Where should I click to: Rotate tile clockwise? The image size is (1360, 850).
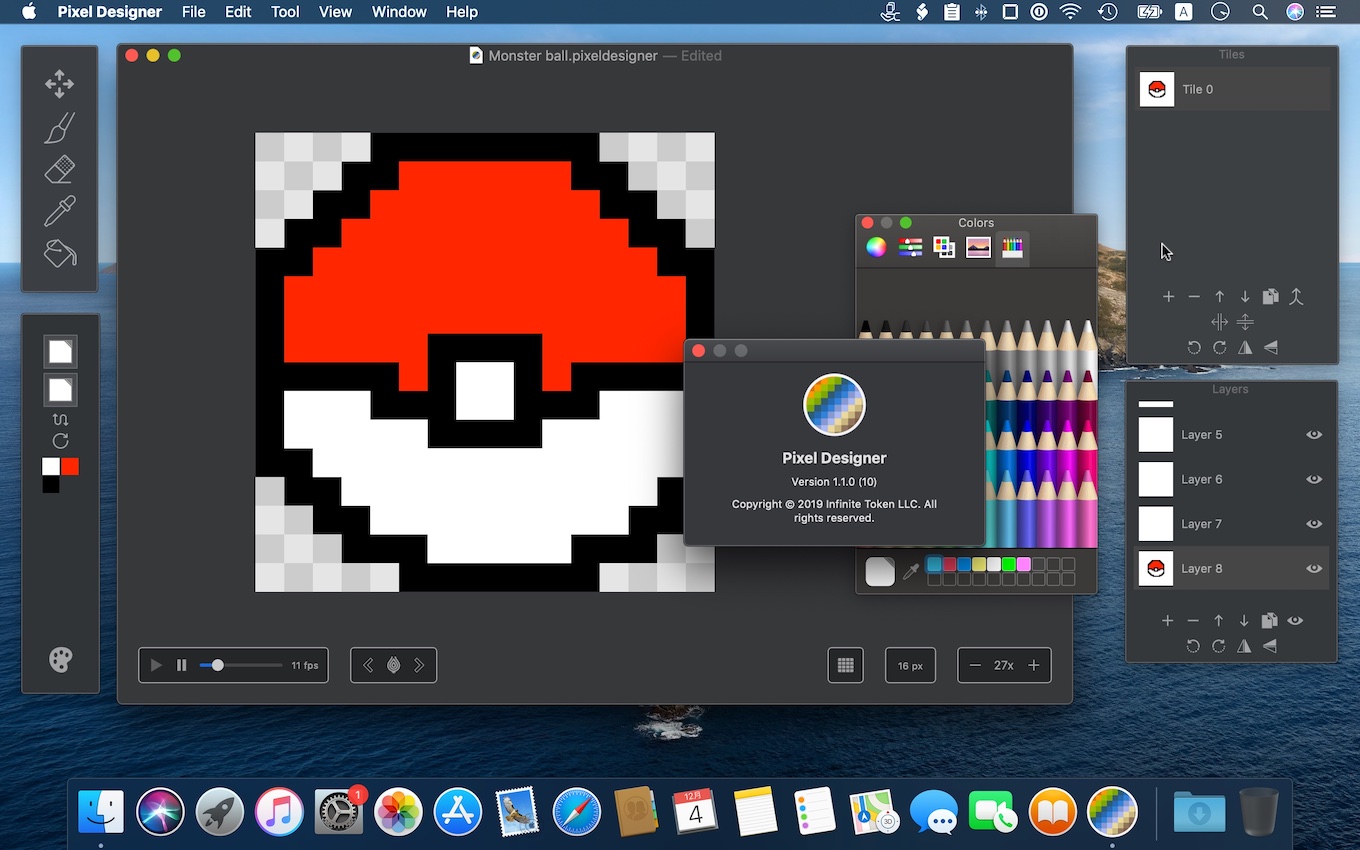pyautogui.click(x=1219, y=348)
